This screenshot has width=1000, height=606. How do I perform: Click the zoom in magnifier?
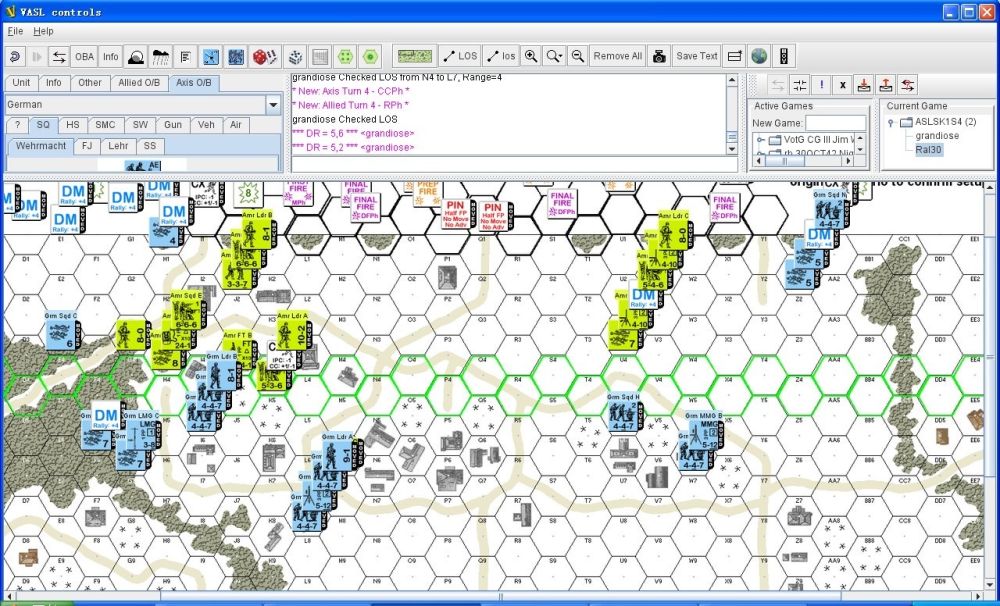pos(530,56)
